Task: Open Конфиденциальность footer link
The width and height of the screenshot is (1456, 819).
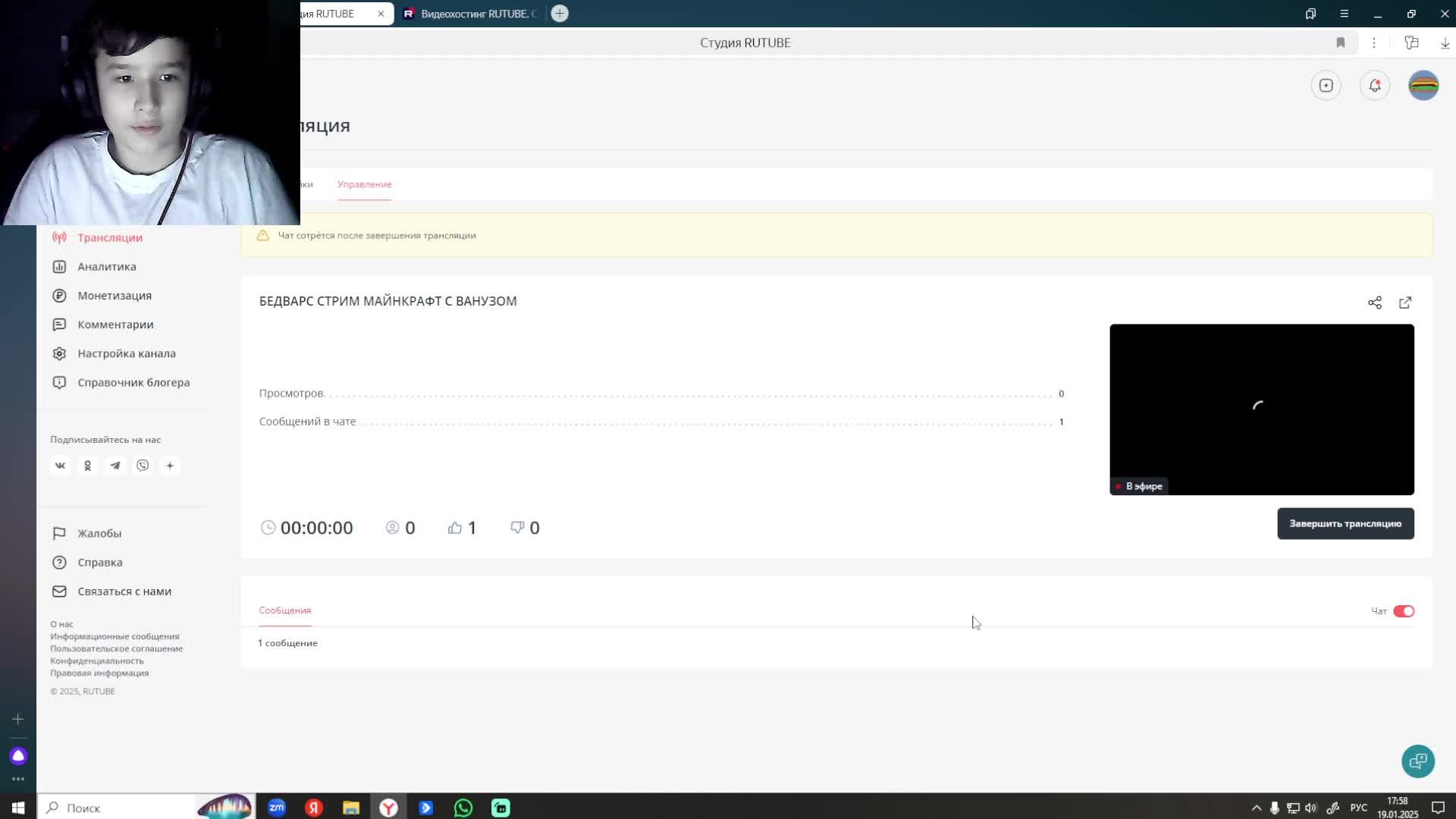Action: click(96, 661)
